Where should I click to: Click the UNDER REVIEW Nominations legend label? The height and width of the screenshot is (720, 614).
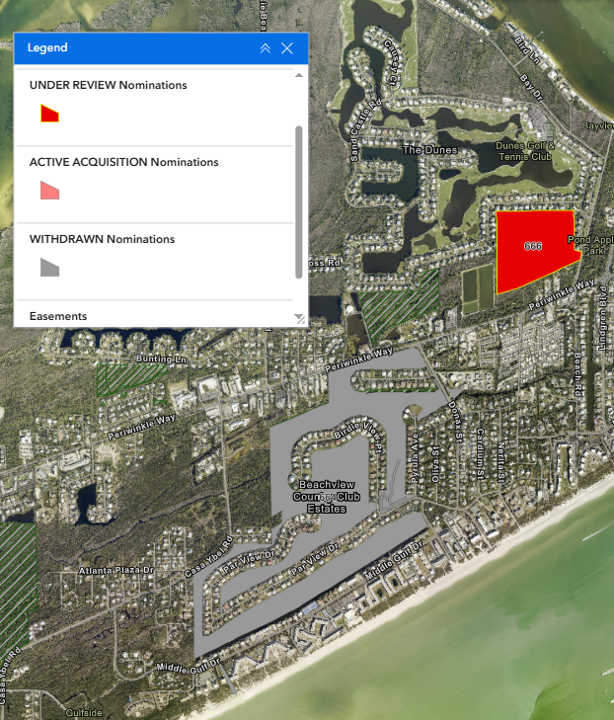[108, 85]
